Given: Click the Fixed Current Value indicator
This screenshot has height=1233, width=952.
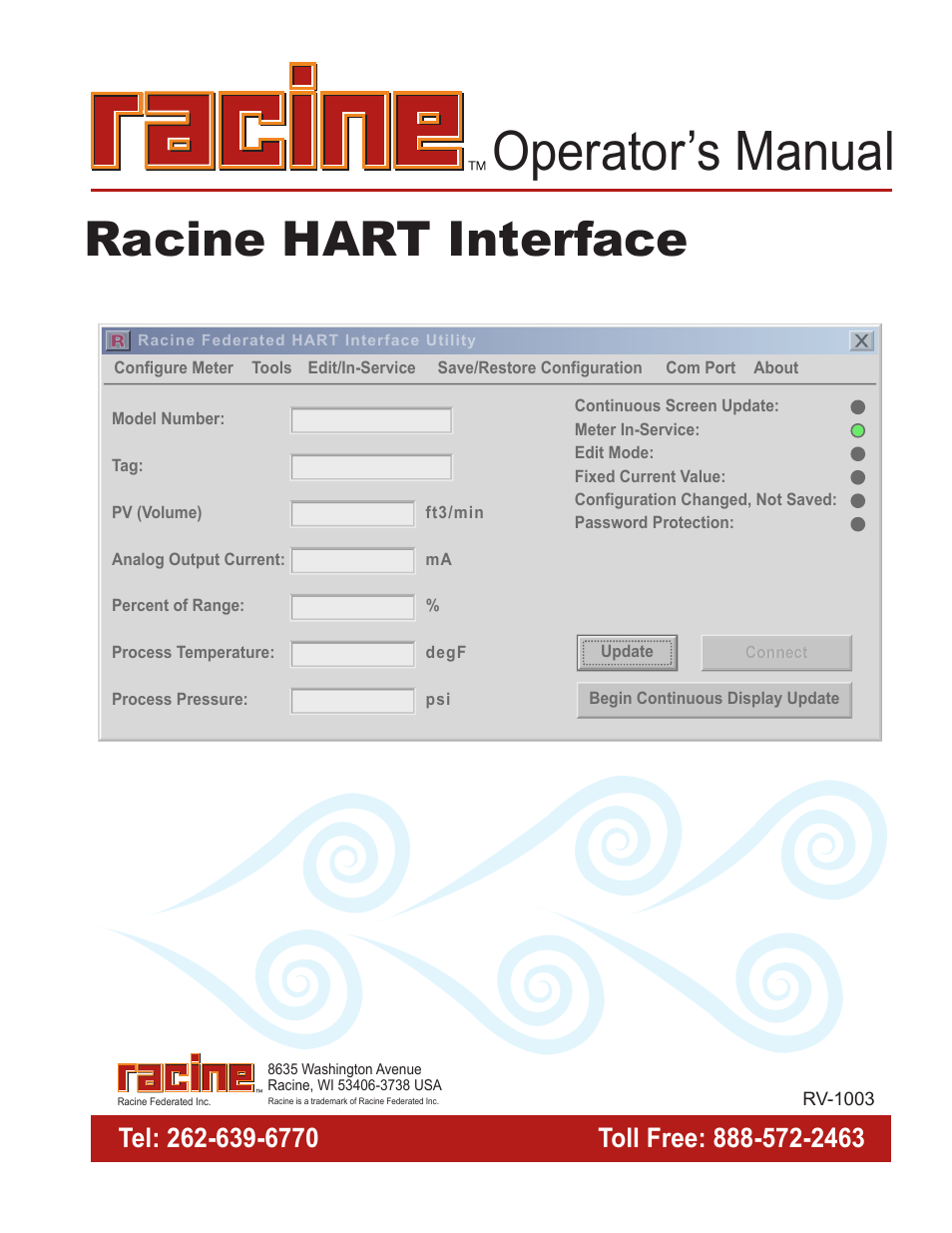Looking at the screenshot, I should [x=857, y=478].
